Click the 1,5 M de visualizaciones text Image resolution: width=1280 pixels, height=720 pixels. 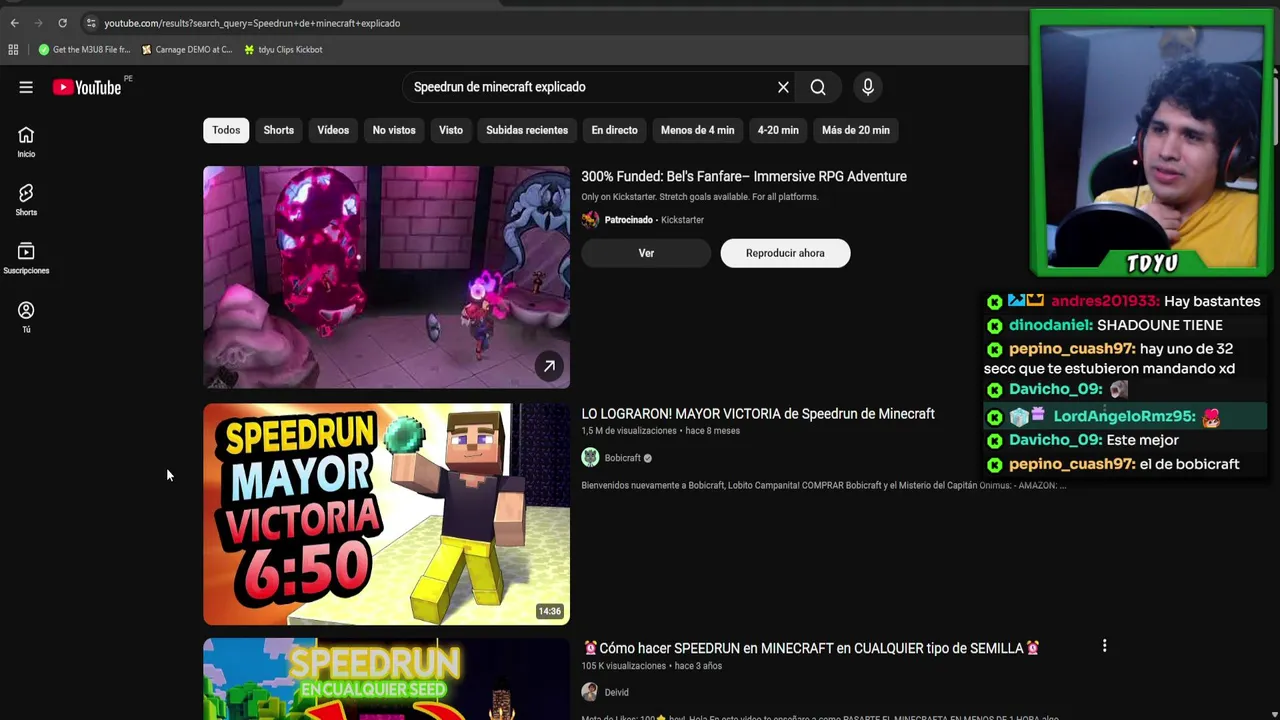coord(629,431)
